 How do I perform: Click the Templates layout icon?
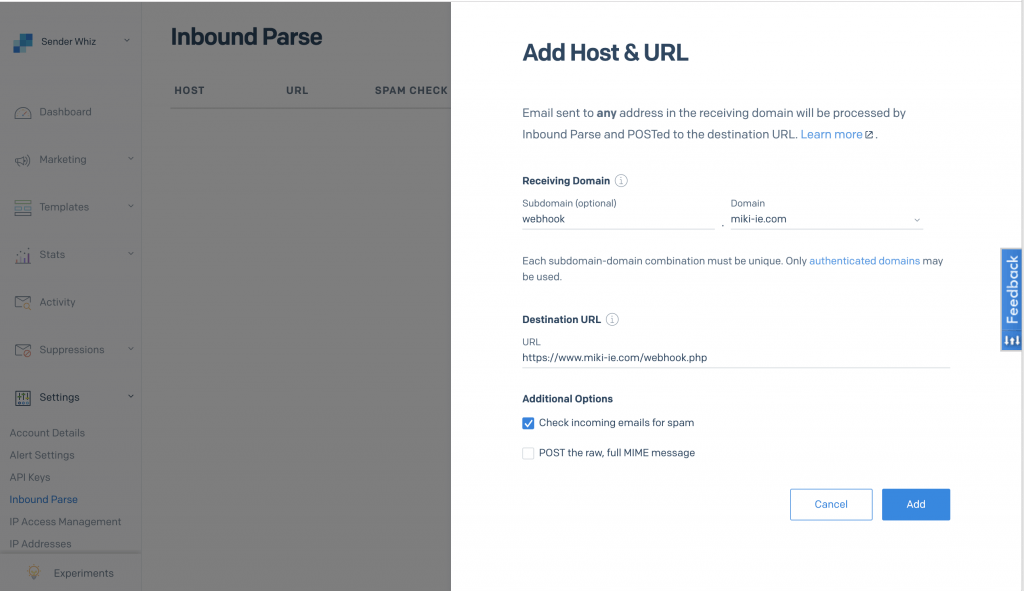pyautogui.click(x=23, y=208)
